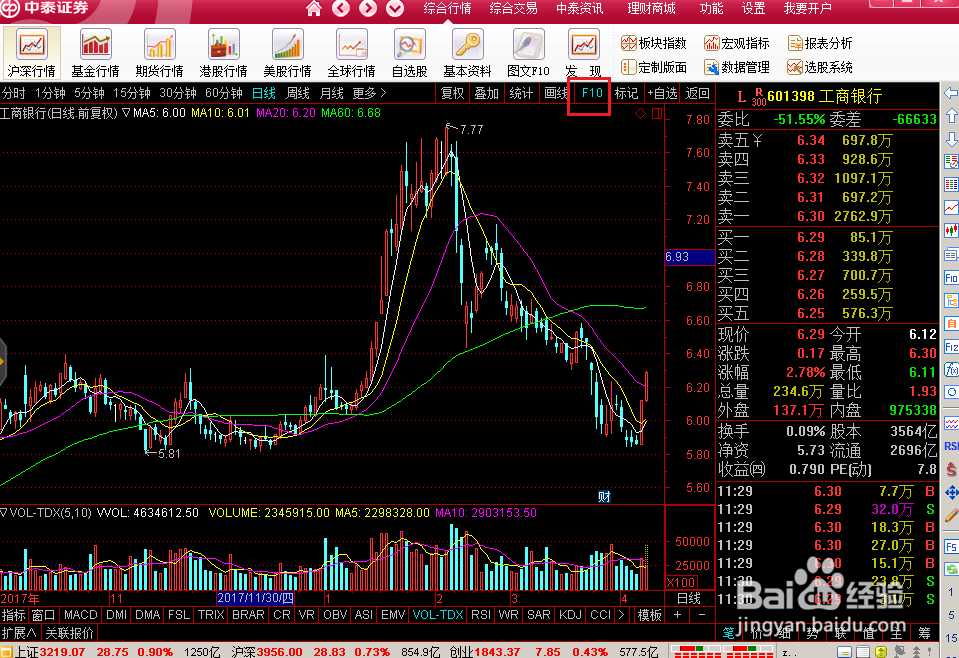
Task: Zoom in with plus button
Action: click(678, 615)
